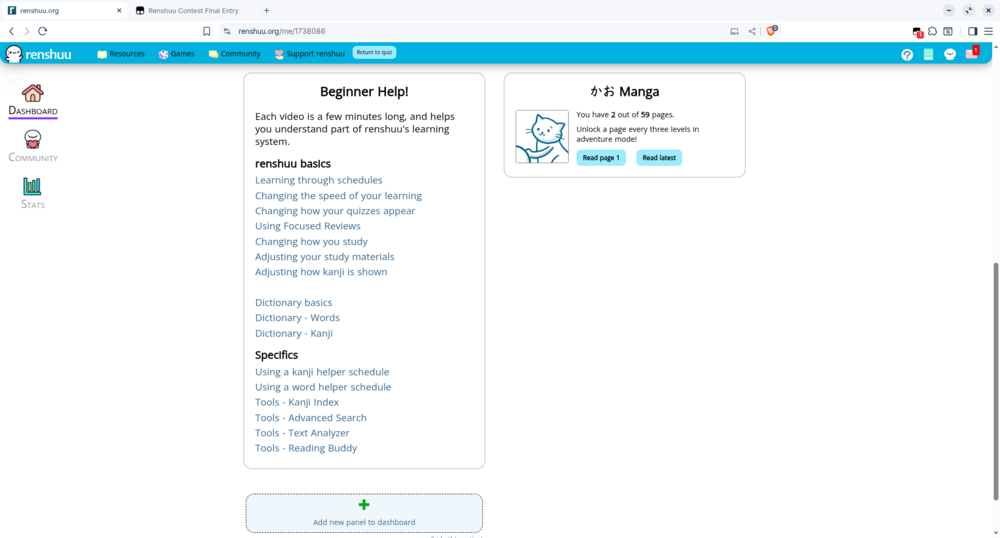Open the browser extensions puzzle icon
The image size is (1000, 538).
pyautogui.click(x=932, y=31)
